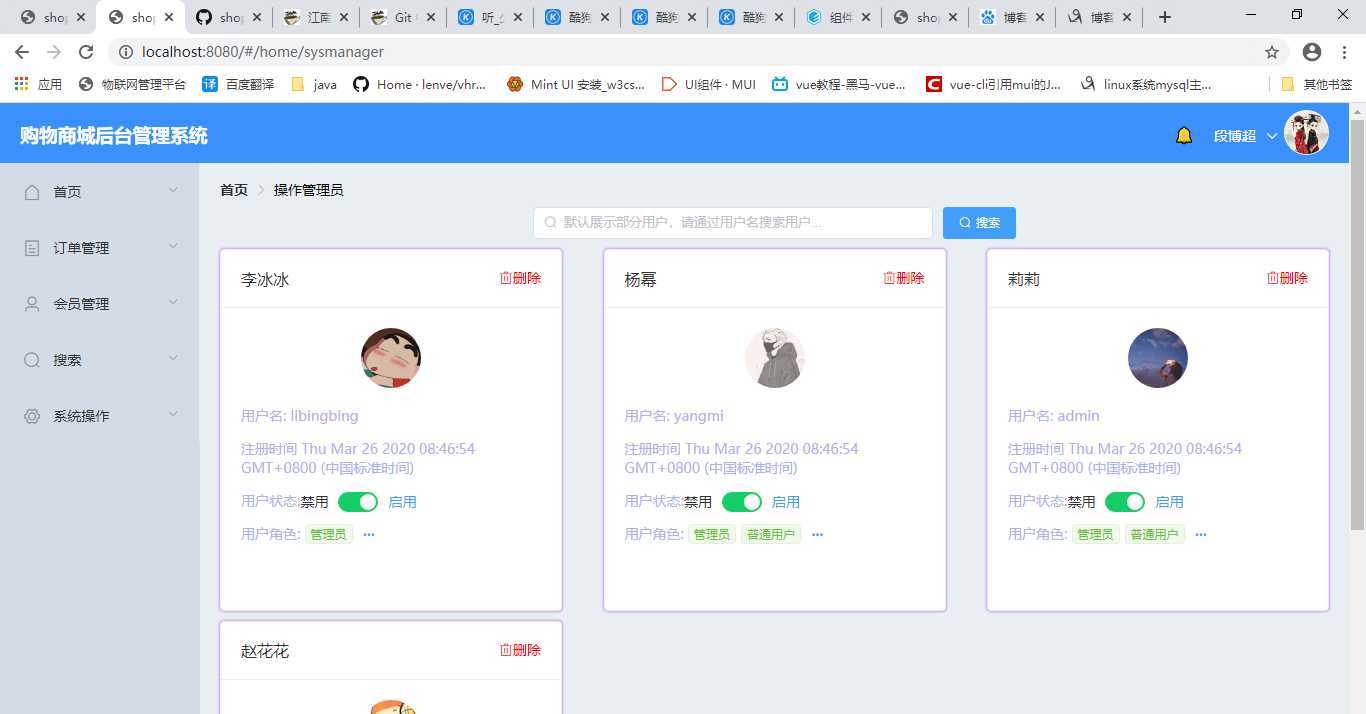Open UI组件 · MUI bookmark

point(709,85)
